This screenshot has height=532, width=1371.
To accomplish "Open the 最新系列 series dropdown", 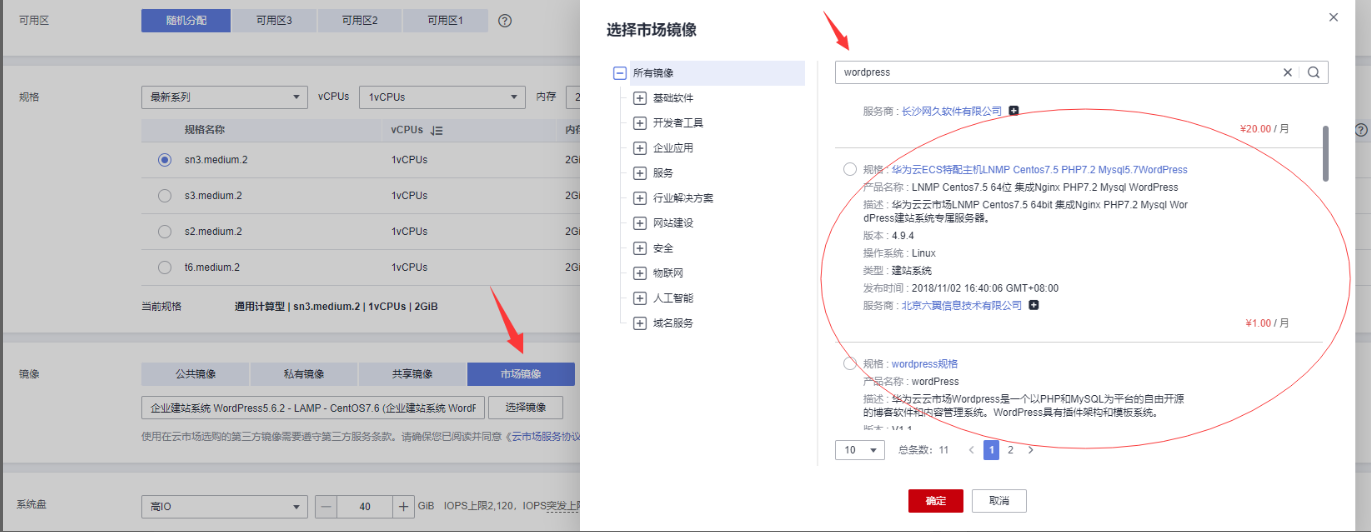I will pyautogui.click(x=224, y=97).
